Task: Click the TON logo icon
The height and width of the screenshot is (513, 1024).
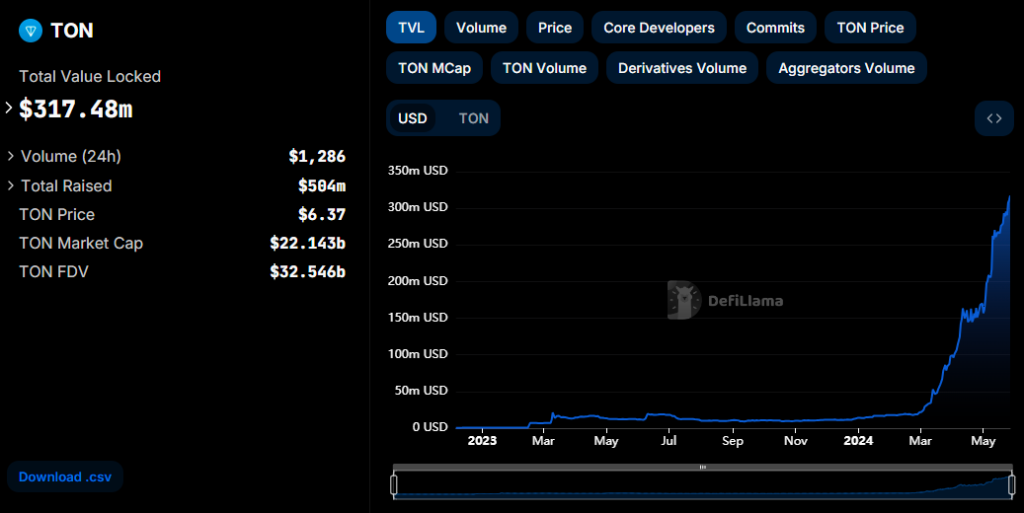Action: pos(31,31)
